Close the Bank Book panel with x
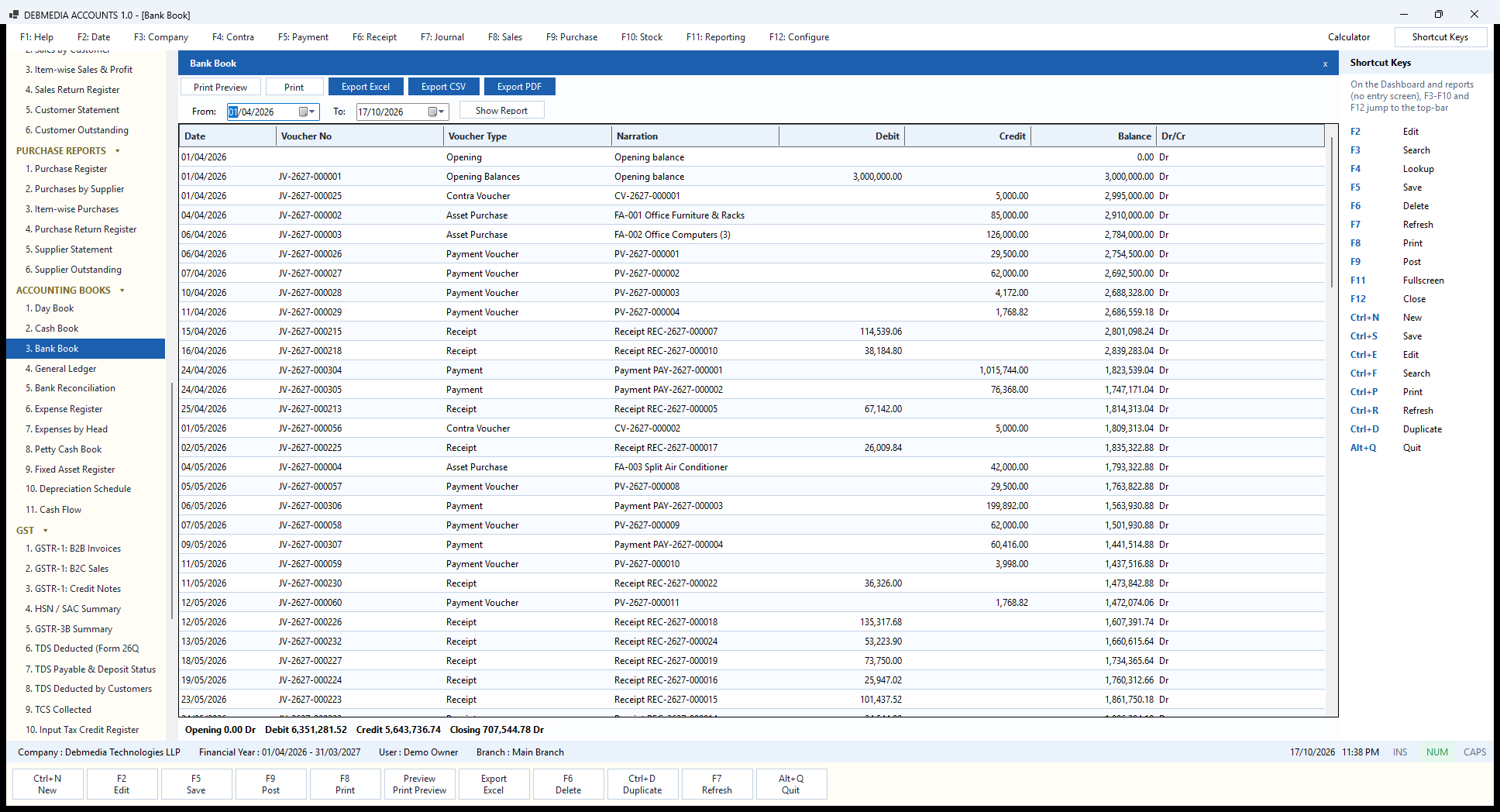 click(1325, 64)
